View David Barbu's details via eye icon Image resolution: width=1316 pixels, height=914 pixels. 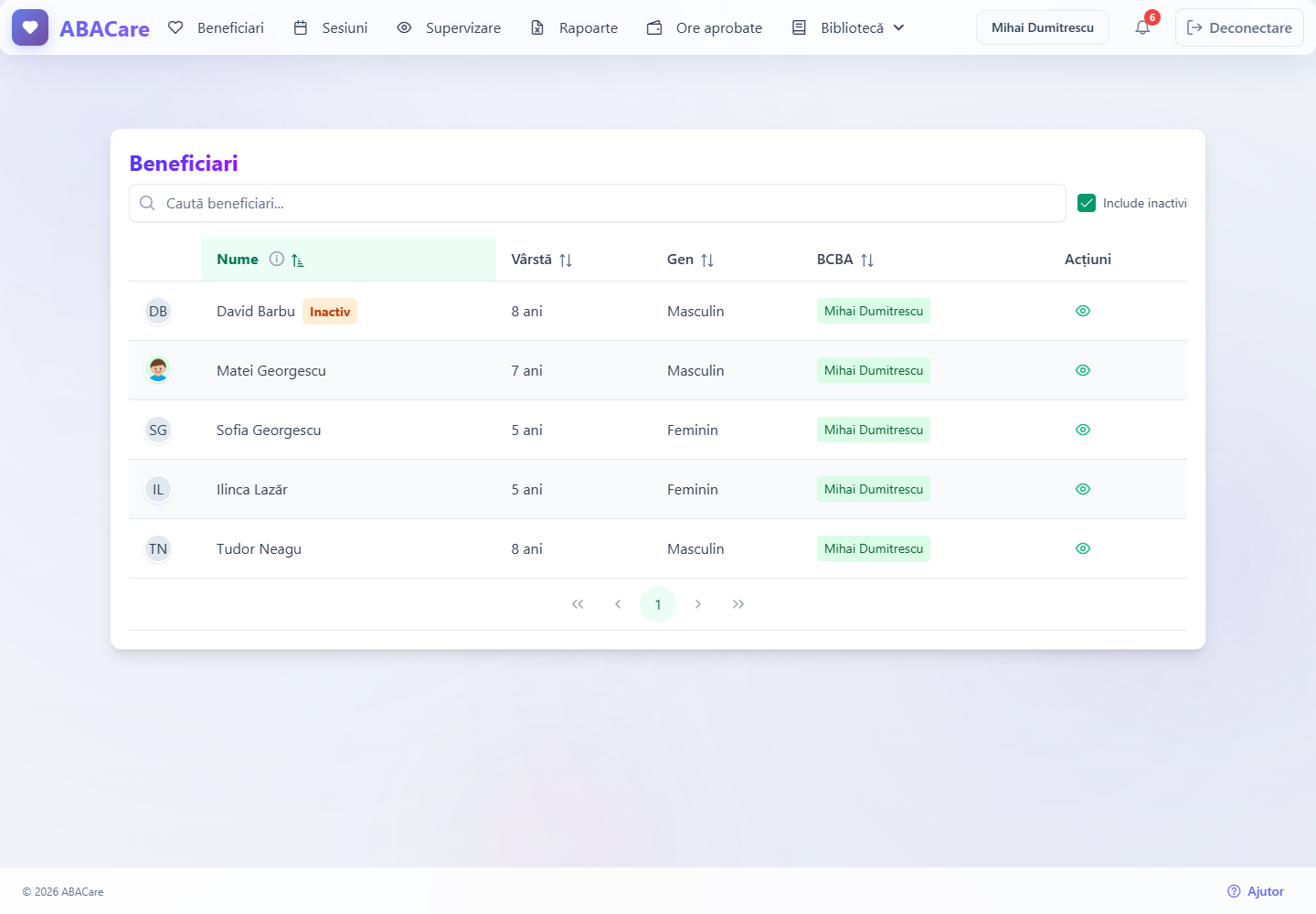click(1083, 311)
